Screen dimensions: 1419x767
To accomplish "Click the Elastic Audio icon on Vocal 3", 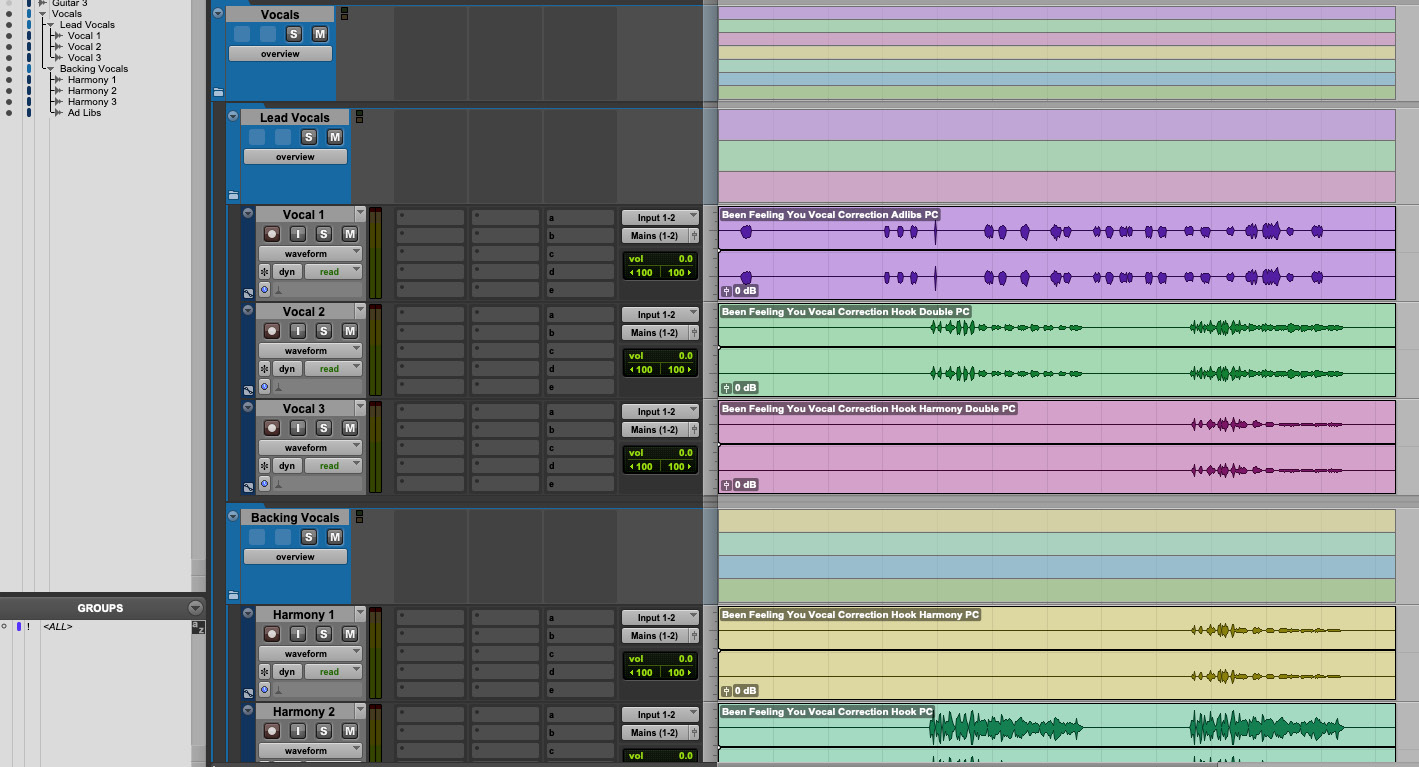I will point(279,484).
